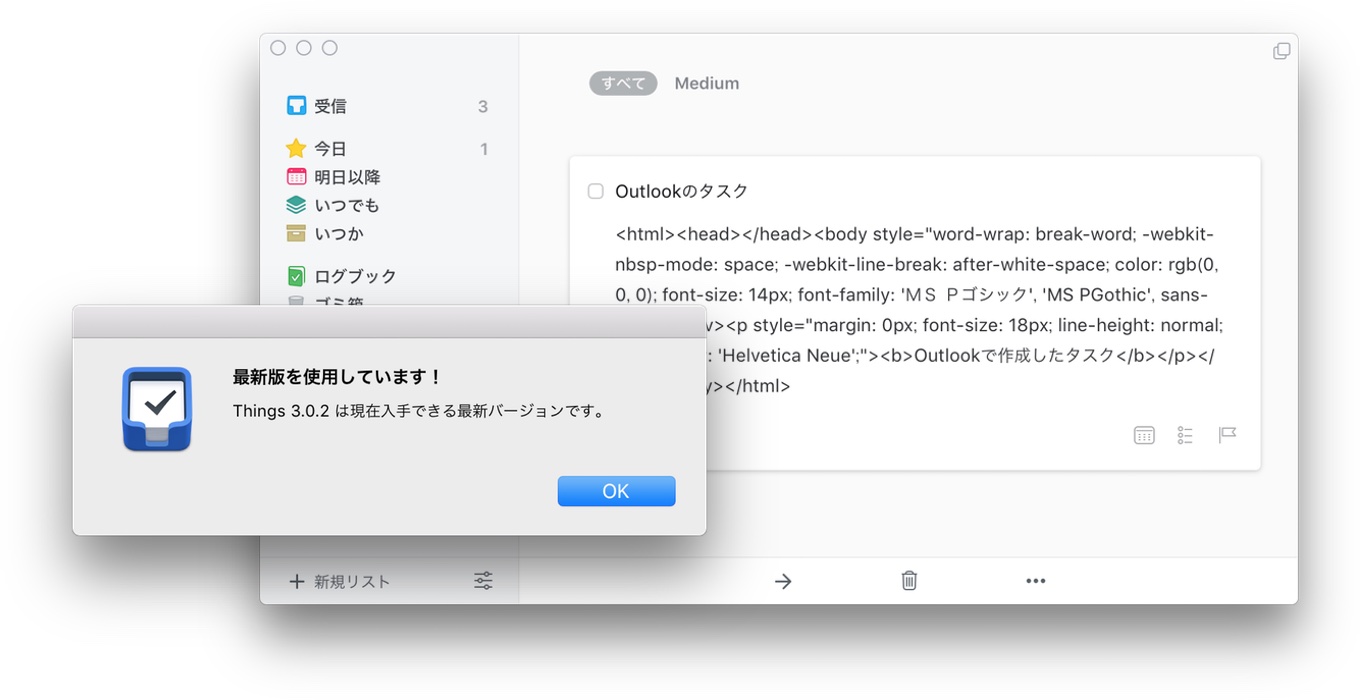Open the more options ellipsis menu
The width and height of the screenshot is (1360, 700).
(1036, 581)
